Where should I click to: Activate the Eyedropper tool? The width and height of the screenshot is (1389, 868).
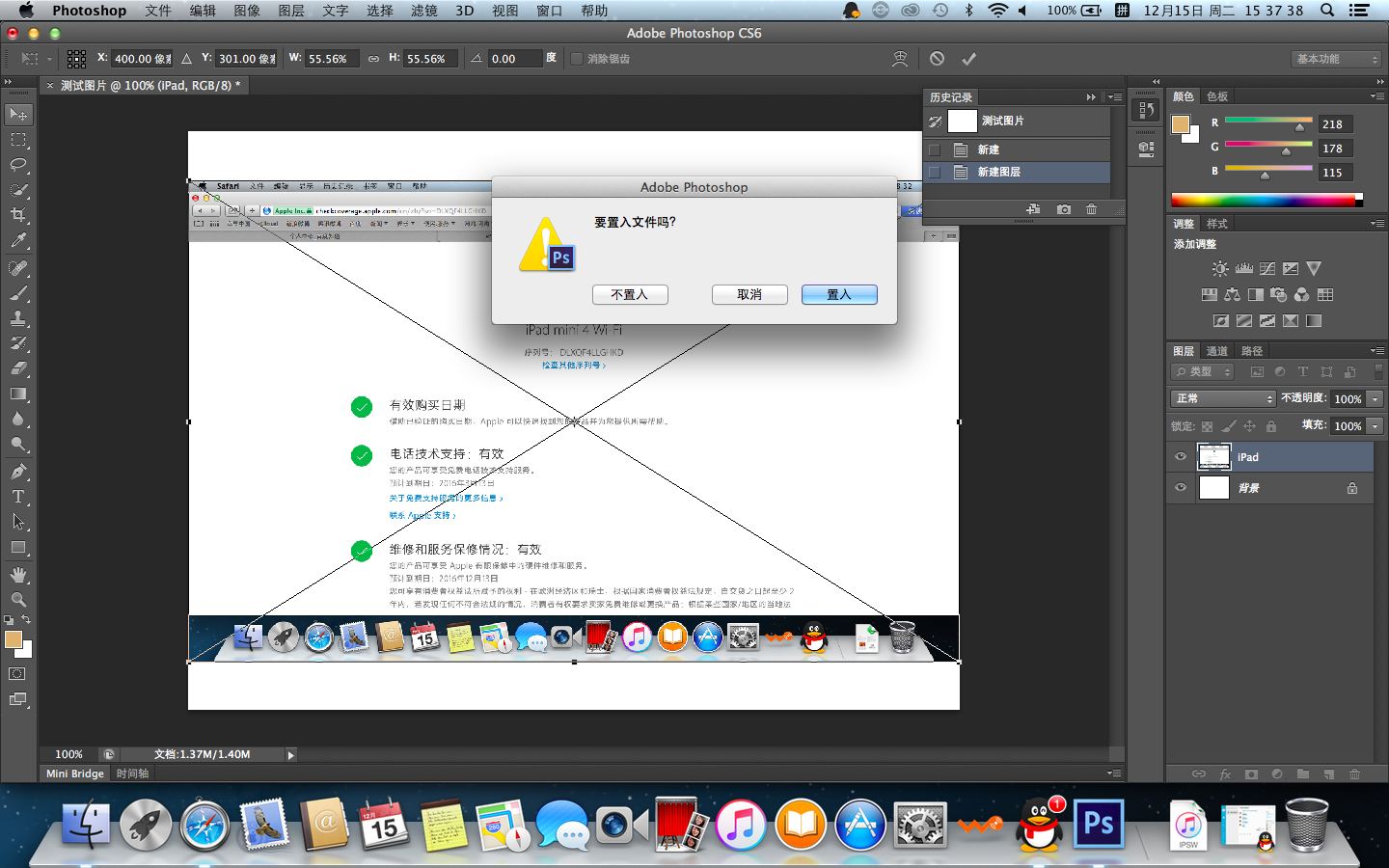coord(18,240)
